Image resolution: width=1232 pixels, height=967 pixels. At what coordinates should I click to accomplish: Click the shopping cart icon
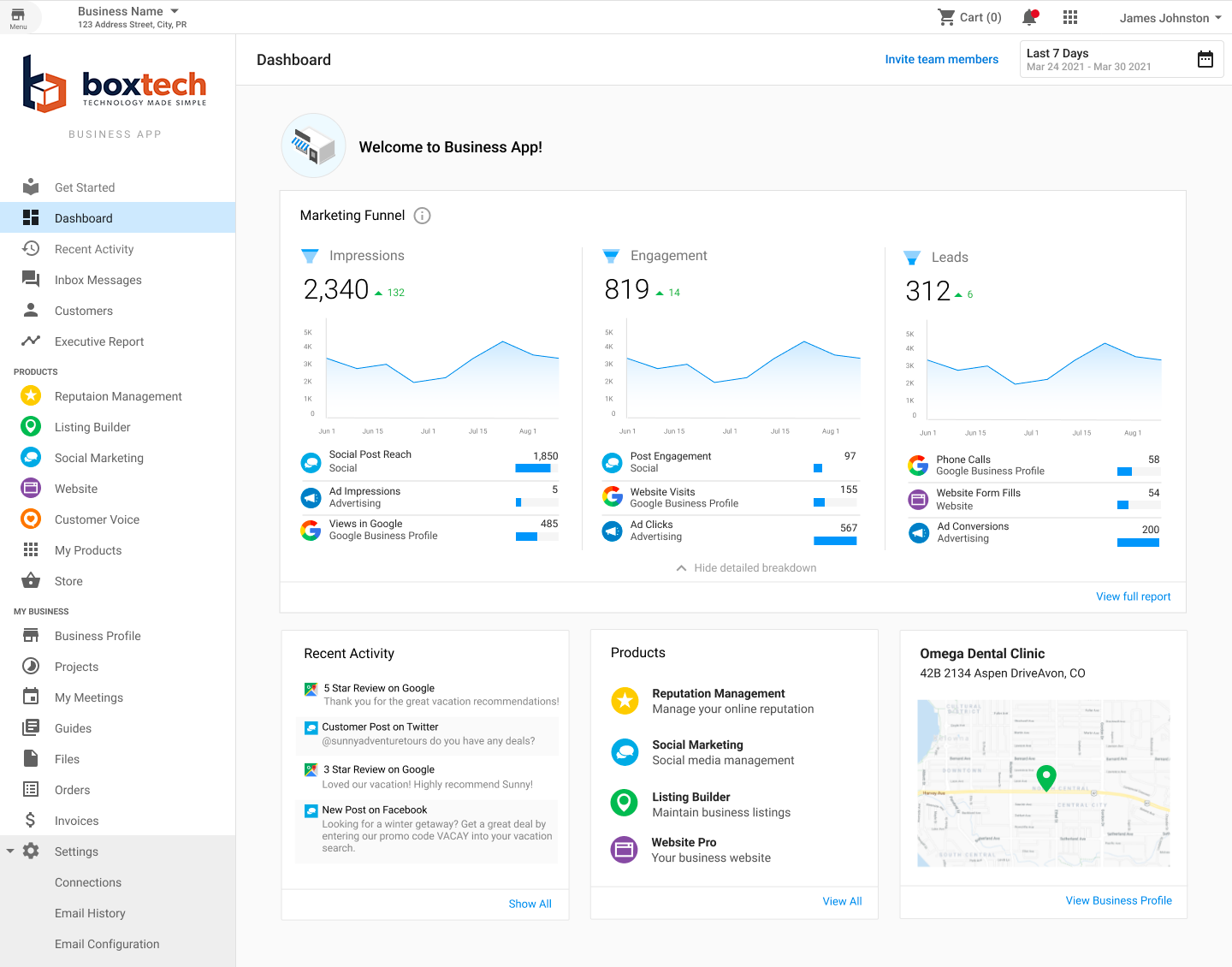[x=946, y=17]
